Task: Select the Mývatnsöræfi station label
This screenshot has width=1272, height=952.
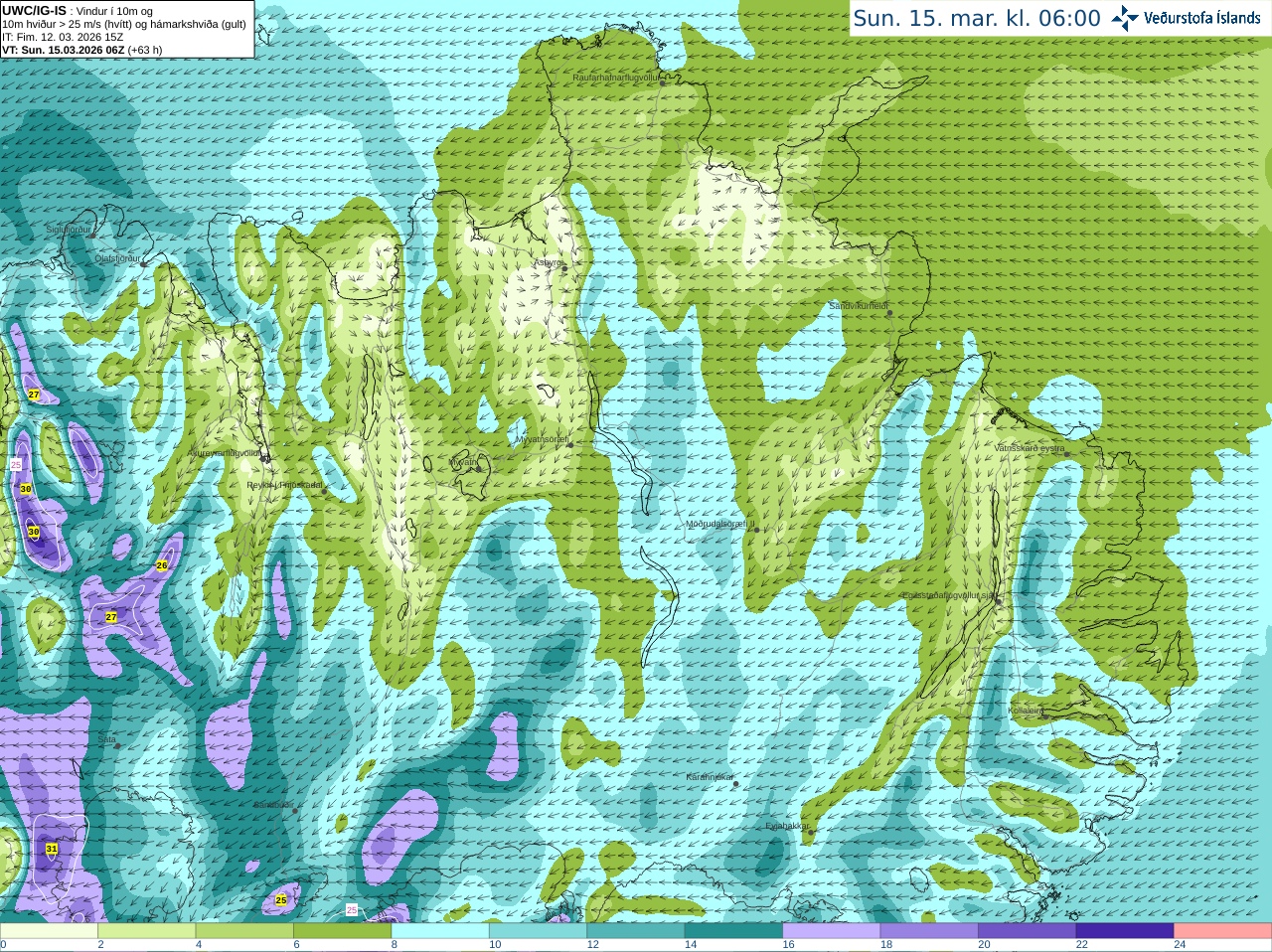Action: click(543, 439)
